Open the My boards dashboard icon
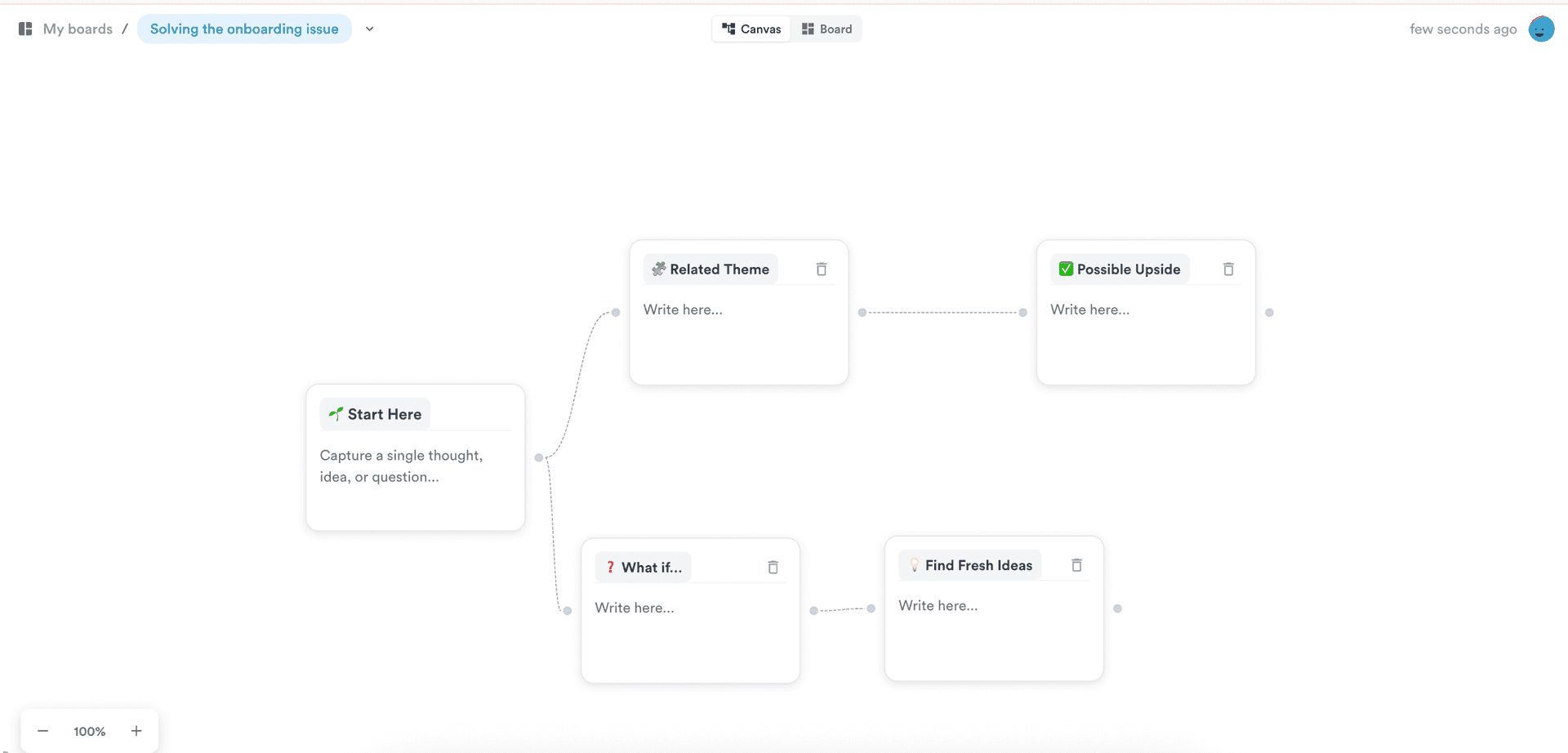This screenshot has height=753, width=1568. click(25, 29)
